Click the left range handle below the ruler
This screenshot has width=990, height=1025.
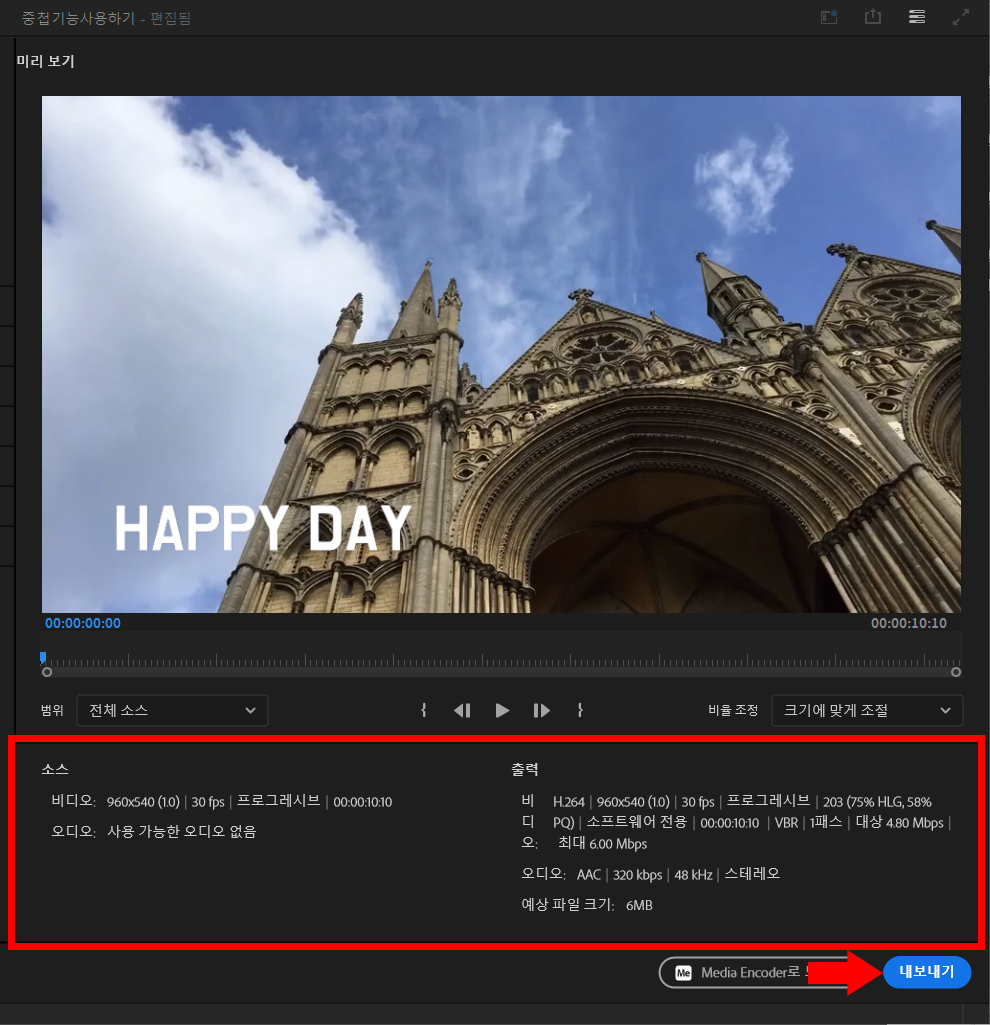pyautogui.click(x=47, y=672)
